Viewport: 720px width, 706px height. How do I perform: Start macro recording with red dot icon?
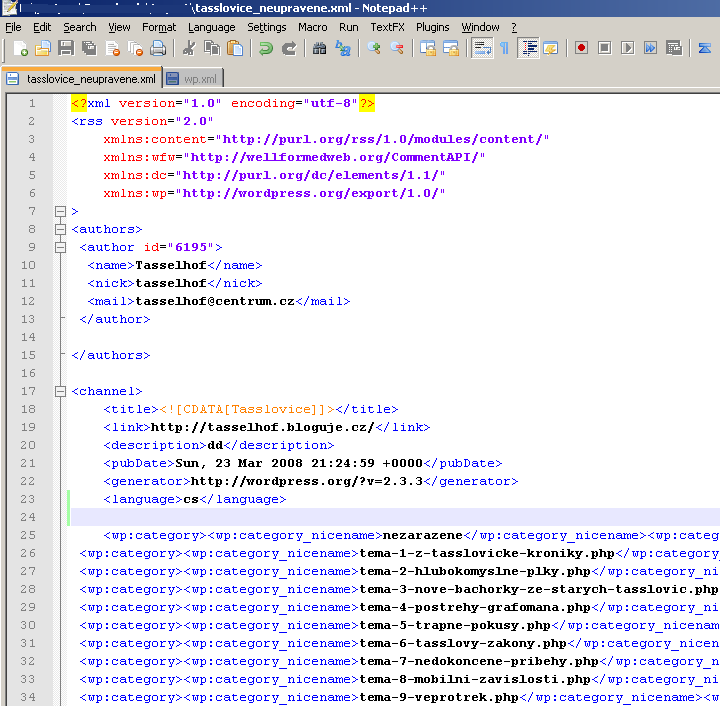click(581, 48)
